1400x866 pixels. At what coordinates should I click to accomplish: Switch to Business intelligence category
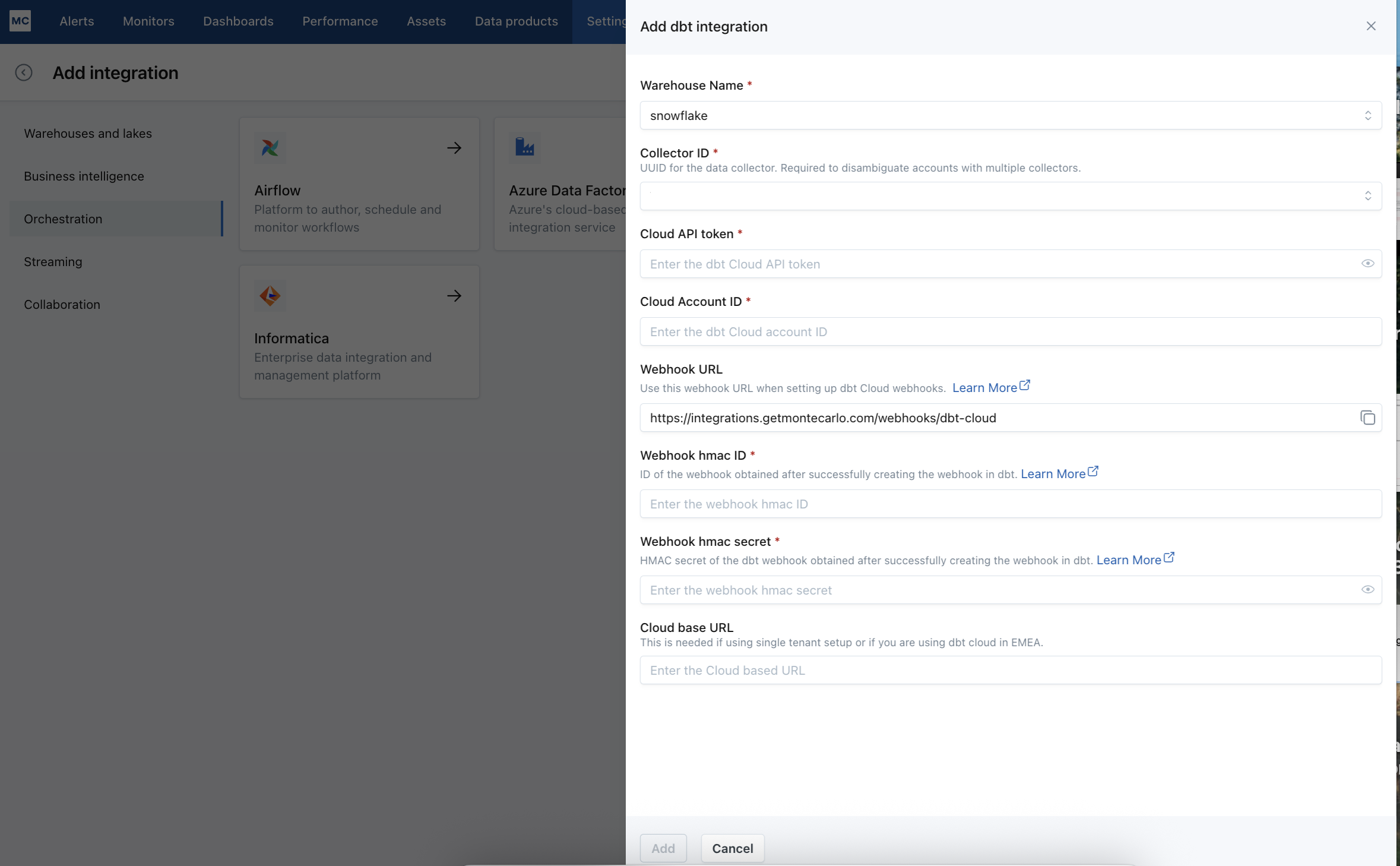(84, 176)
